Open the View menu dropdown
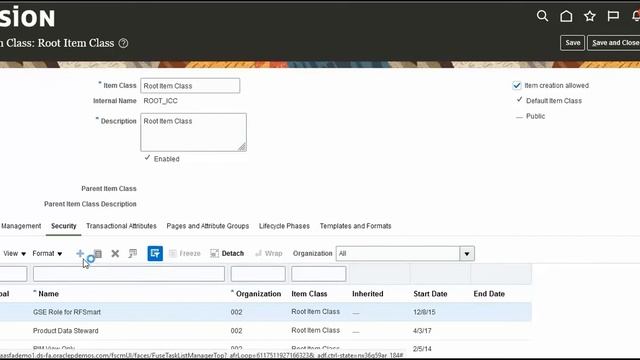 [x=14, y=253]
